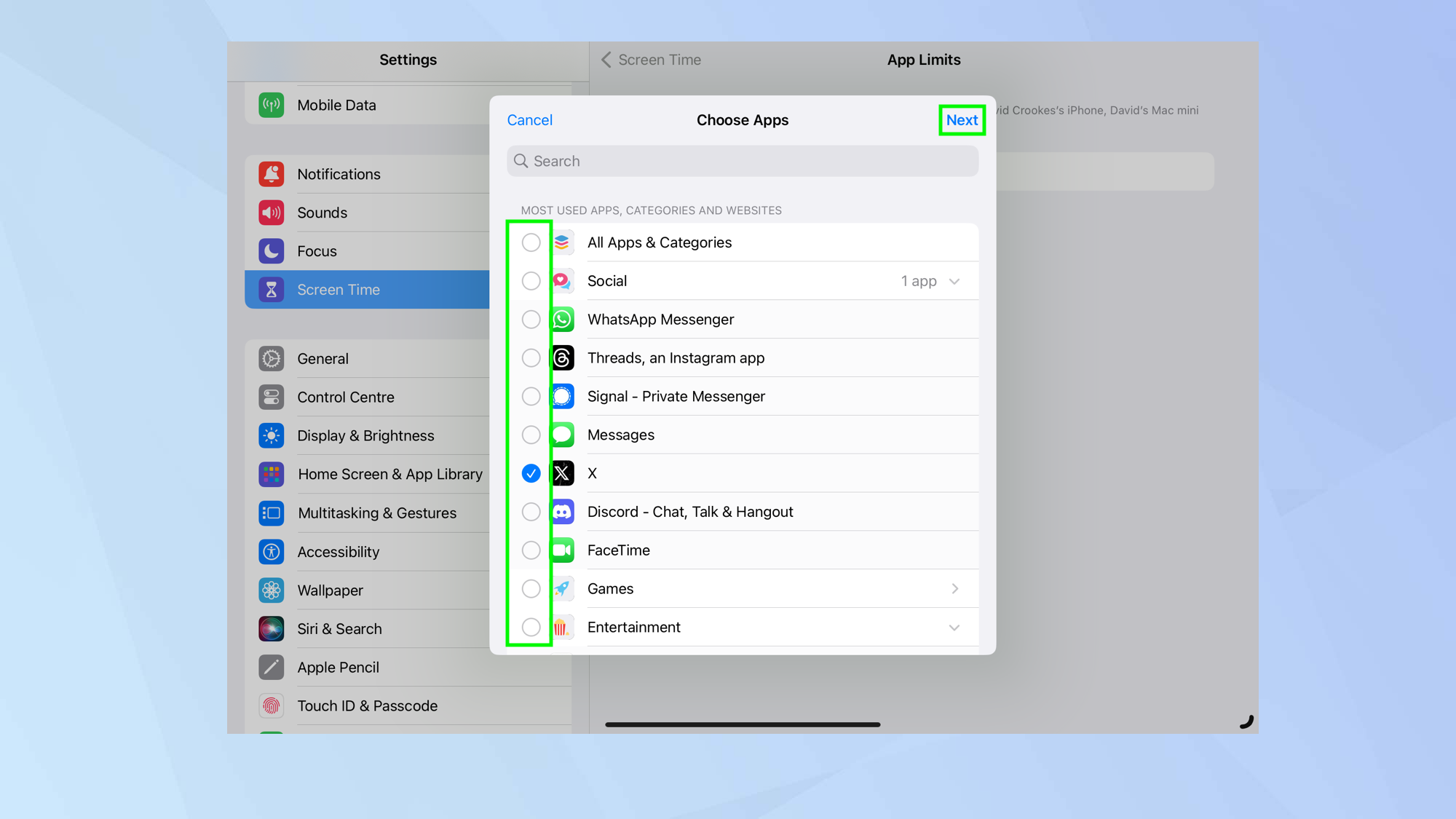The width and height of the screenshot is (1456, 819).
Task: Tick the WhatsApp Messenger selection circle
Action: tap(531, 320)
